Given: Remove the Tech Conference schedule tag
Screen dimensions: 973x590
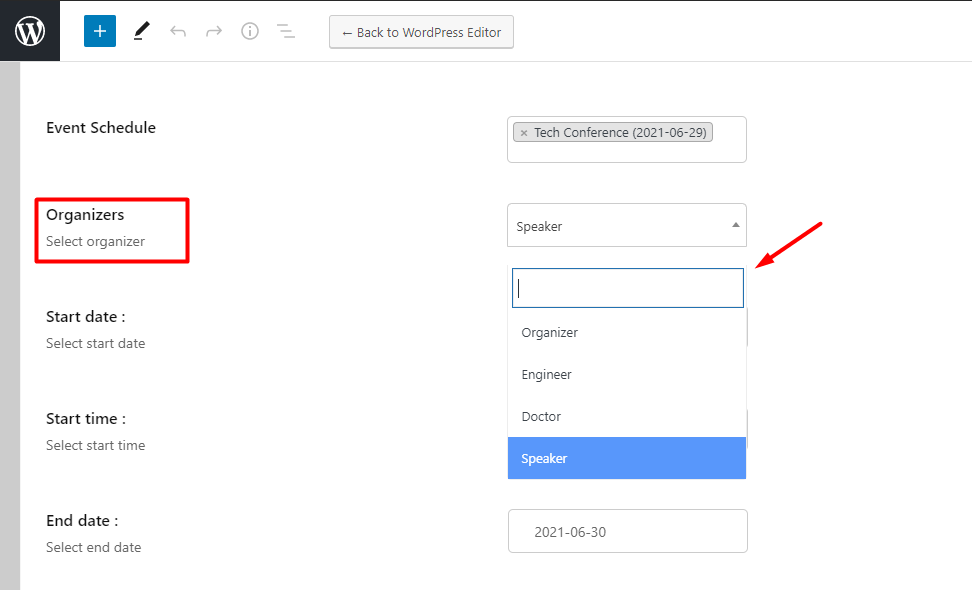Looking at the screenshot, I should coord(524,133).
